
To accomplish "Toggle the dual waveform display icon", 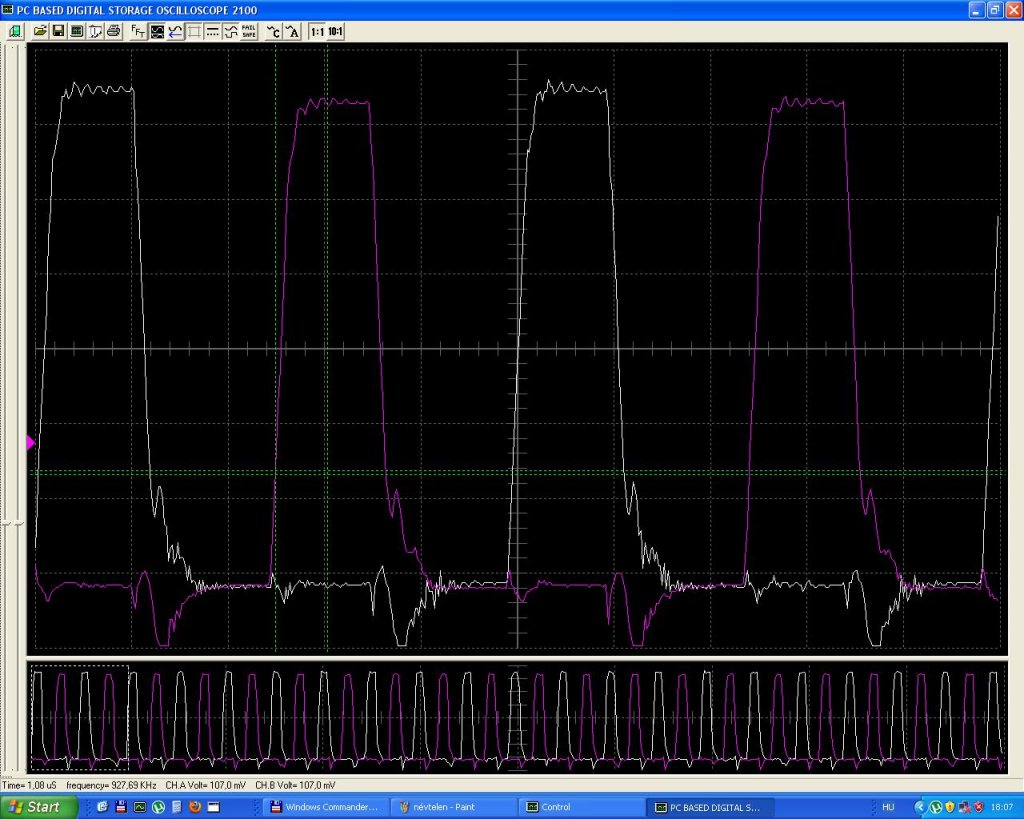I will (157, 31).
